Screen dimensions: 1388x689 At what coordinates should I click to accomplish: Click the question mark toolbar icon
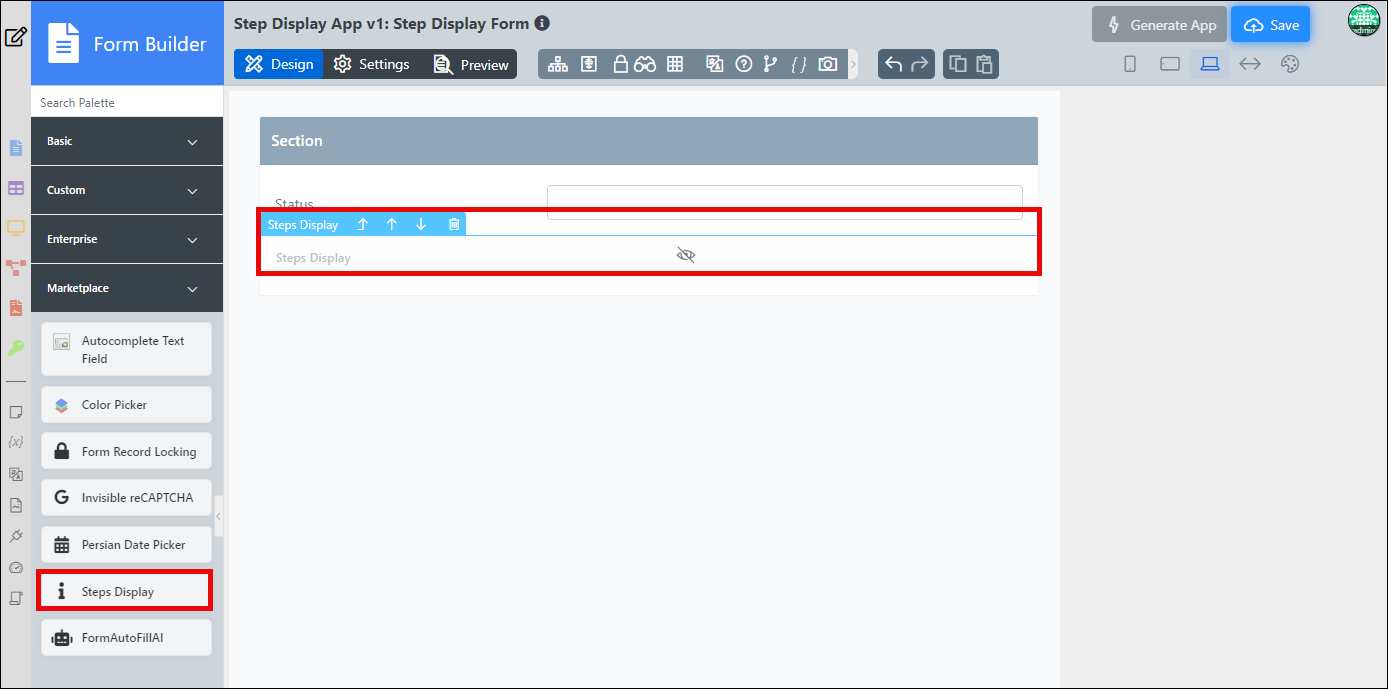tap(743, 64)
